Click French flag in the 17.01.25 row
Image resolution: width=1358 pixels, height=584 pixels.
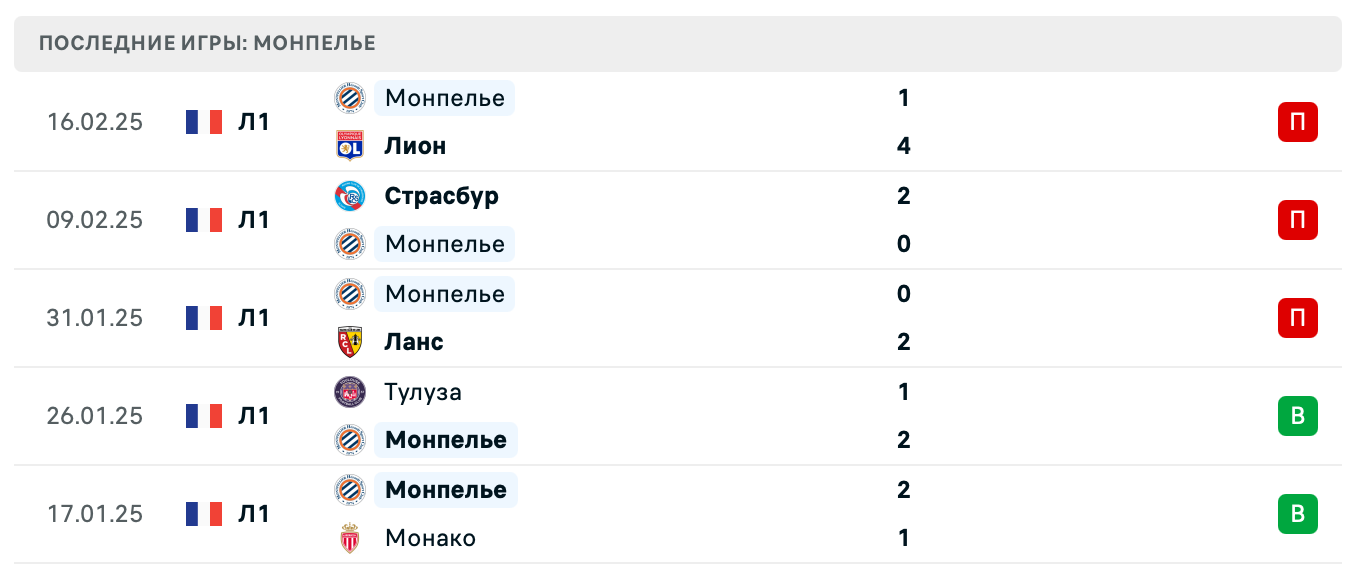click(204, 514)
